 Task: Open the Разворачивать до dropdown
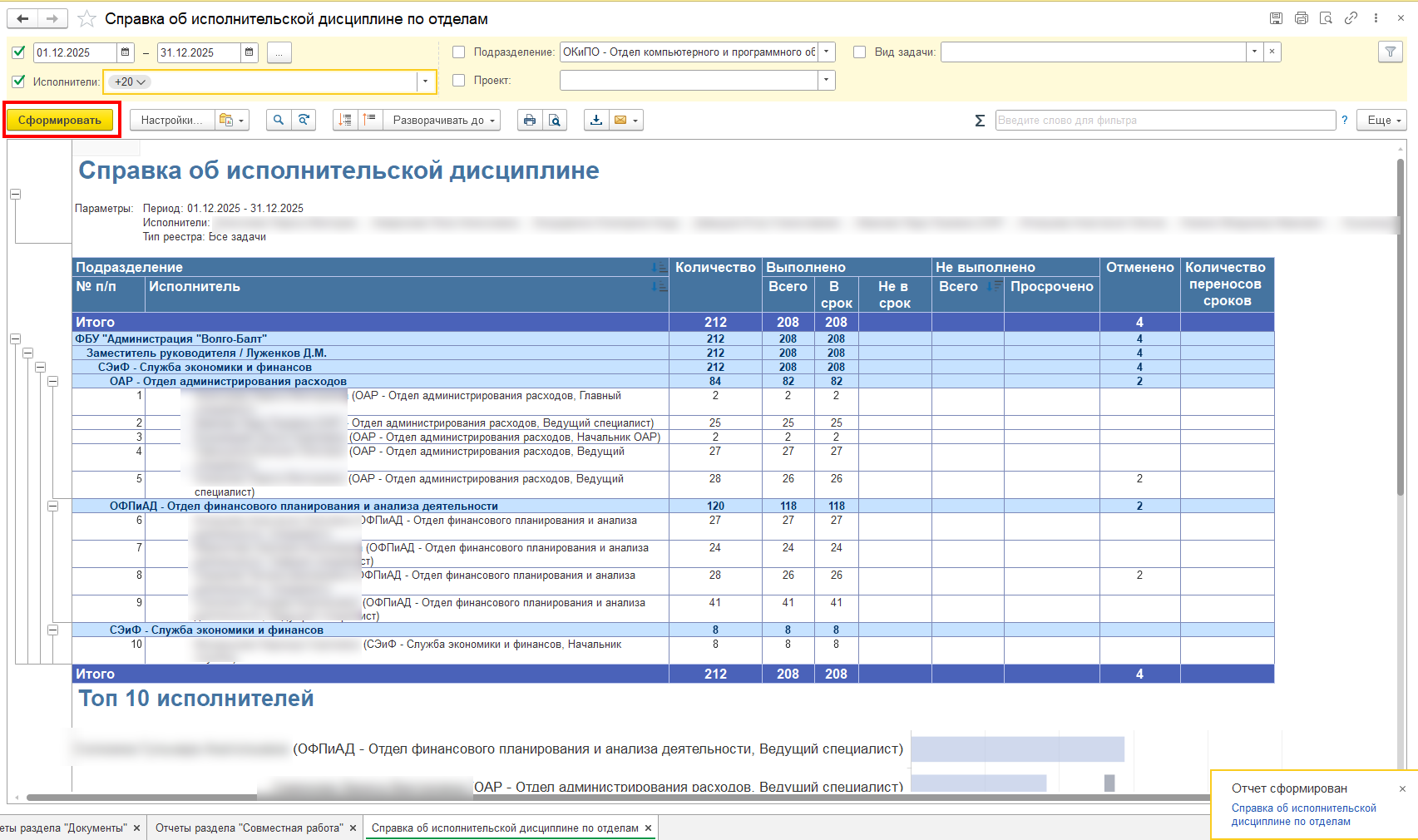pyautogui.click(x=444, y=121)
